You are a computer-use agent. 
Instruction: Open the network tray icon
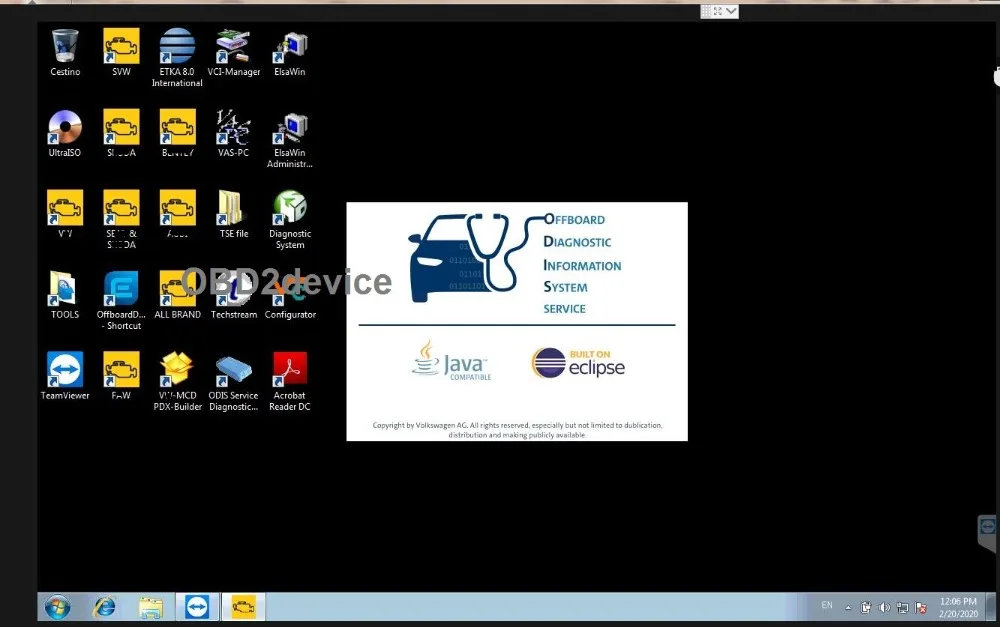pos(902,607)
